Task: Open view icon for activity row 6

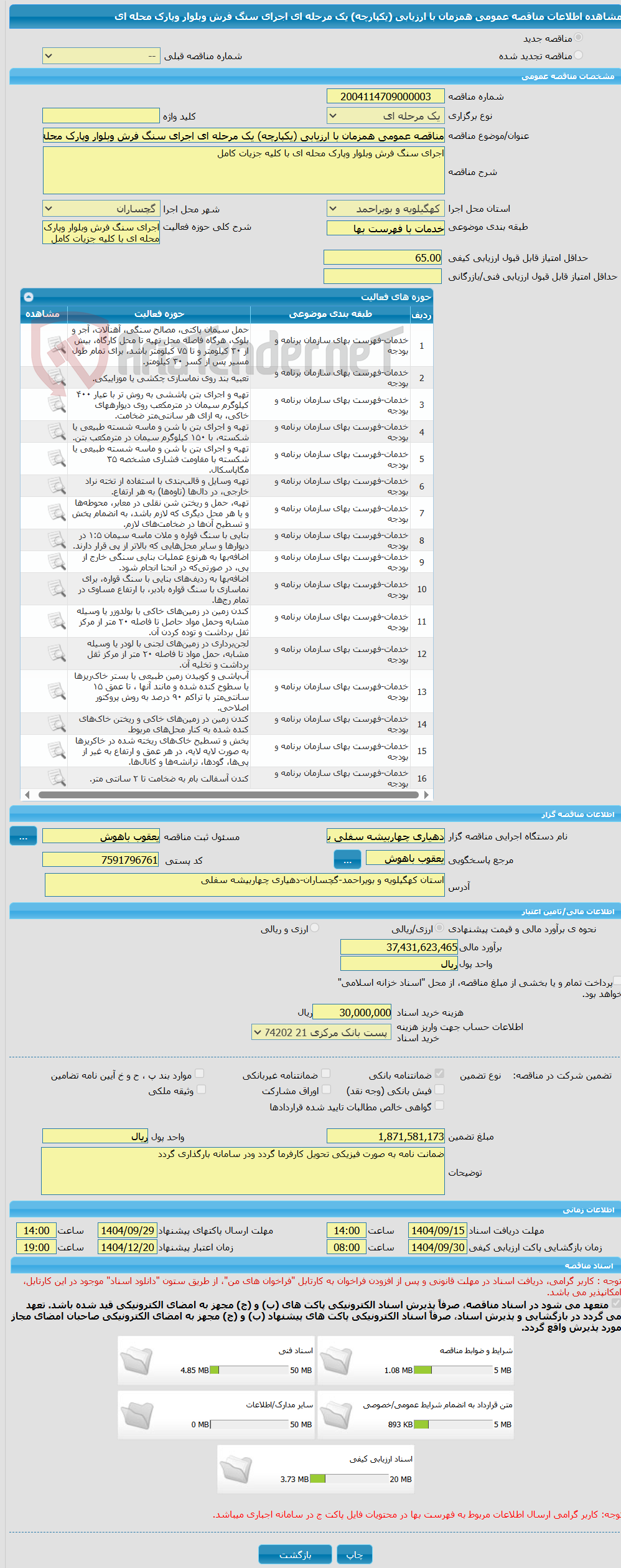Action: coord(57,486)
